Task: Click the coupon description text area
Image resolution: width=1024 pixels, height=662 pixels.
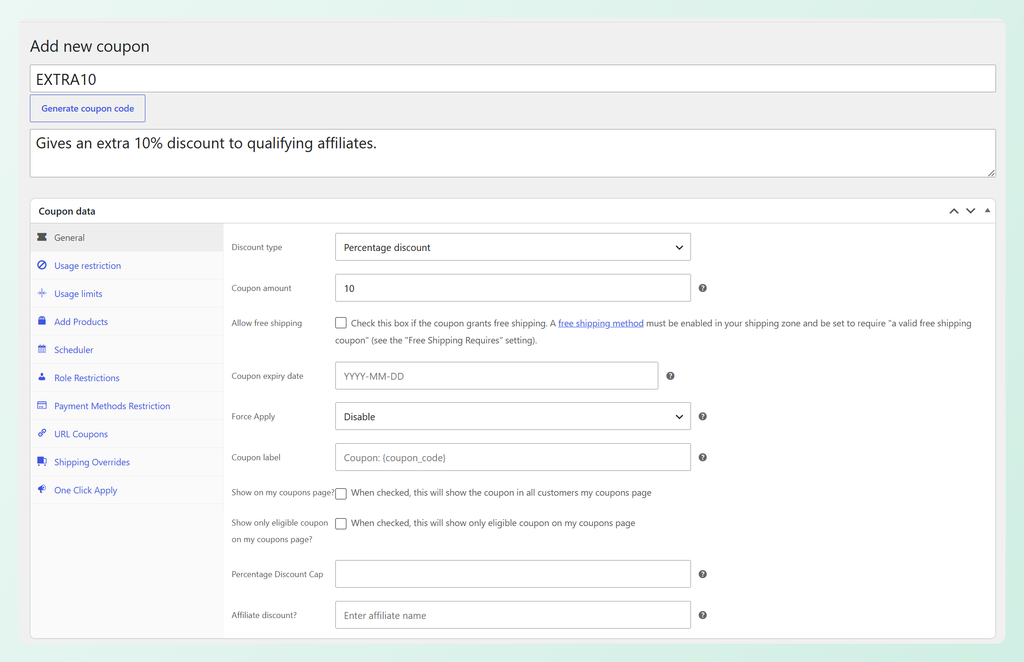Action: point(513,153)
